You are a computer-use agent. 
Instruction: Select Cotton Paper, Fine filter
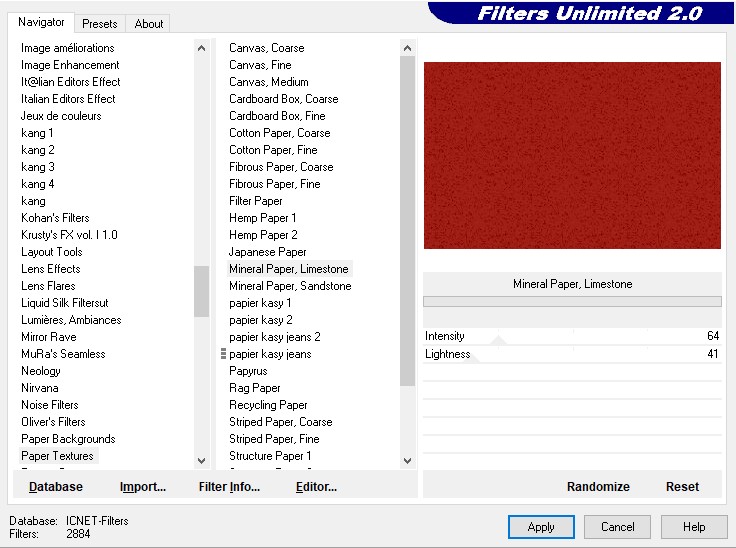(x=273, y=150)
